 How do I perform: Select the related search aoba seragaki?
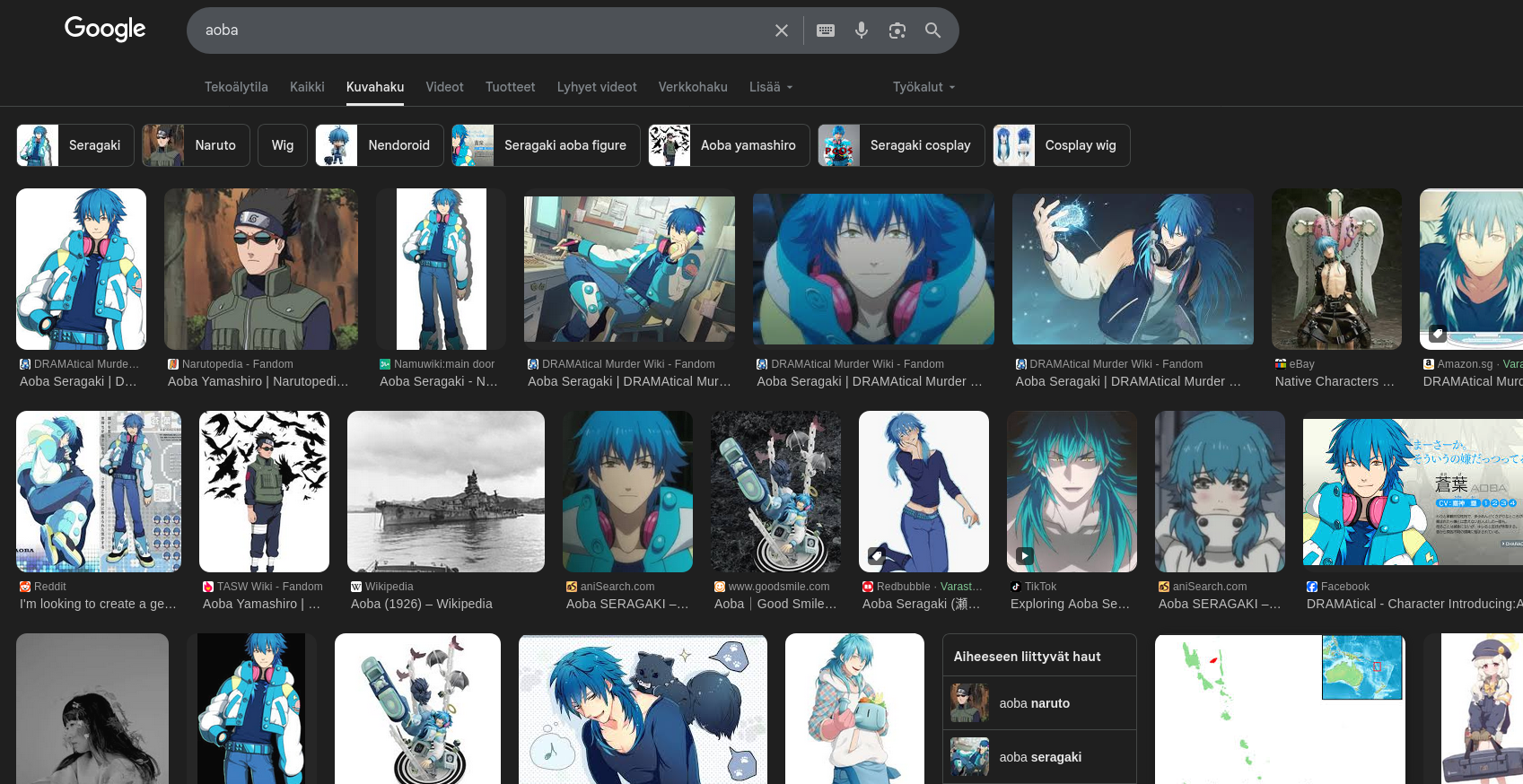pos(1039,757)
